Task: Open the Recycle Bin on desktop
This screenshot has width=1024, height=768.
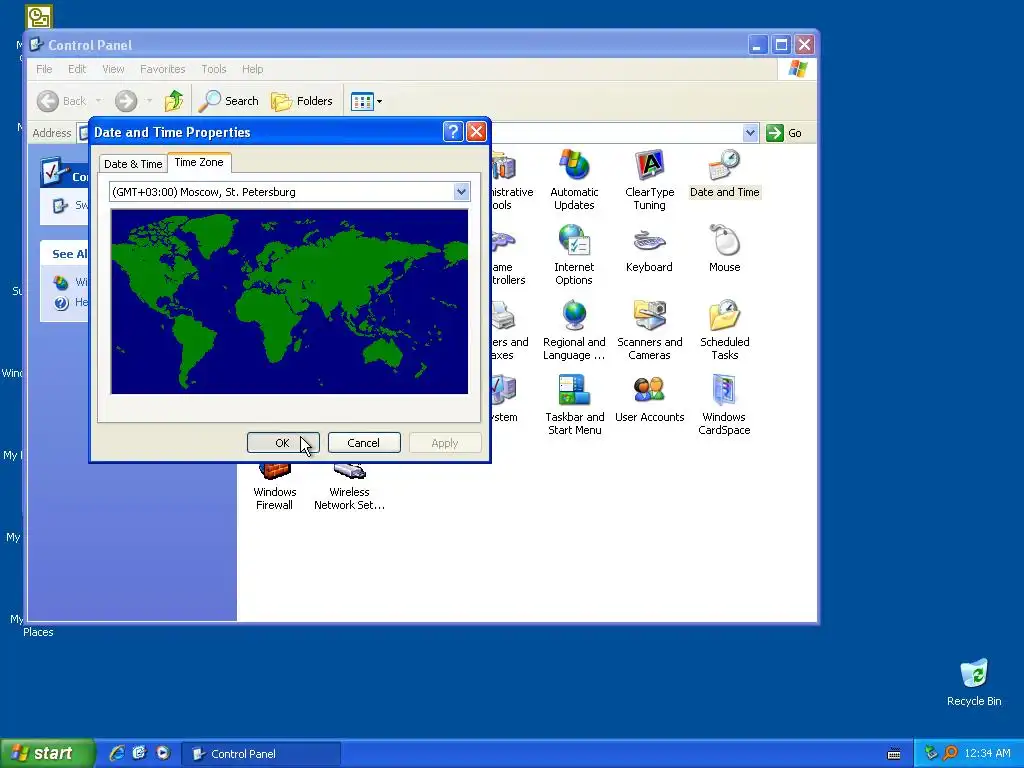Action: click(974, 682)
